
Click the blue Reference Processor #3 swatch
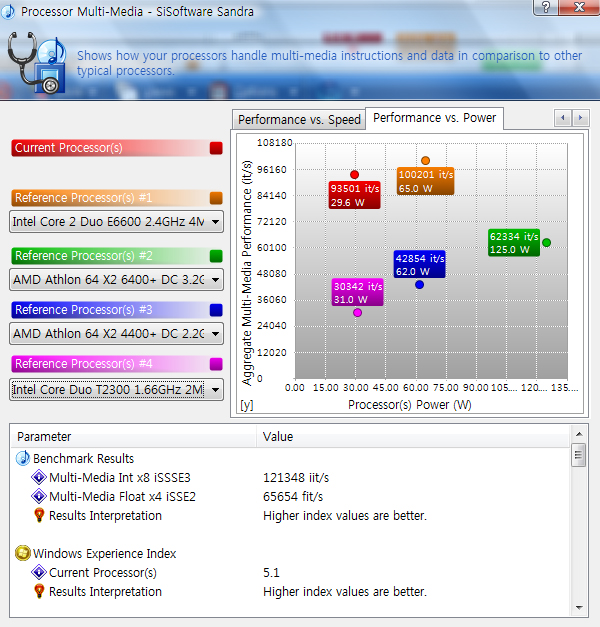(x=216, y=310)
